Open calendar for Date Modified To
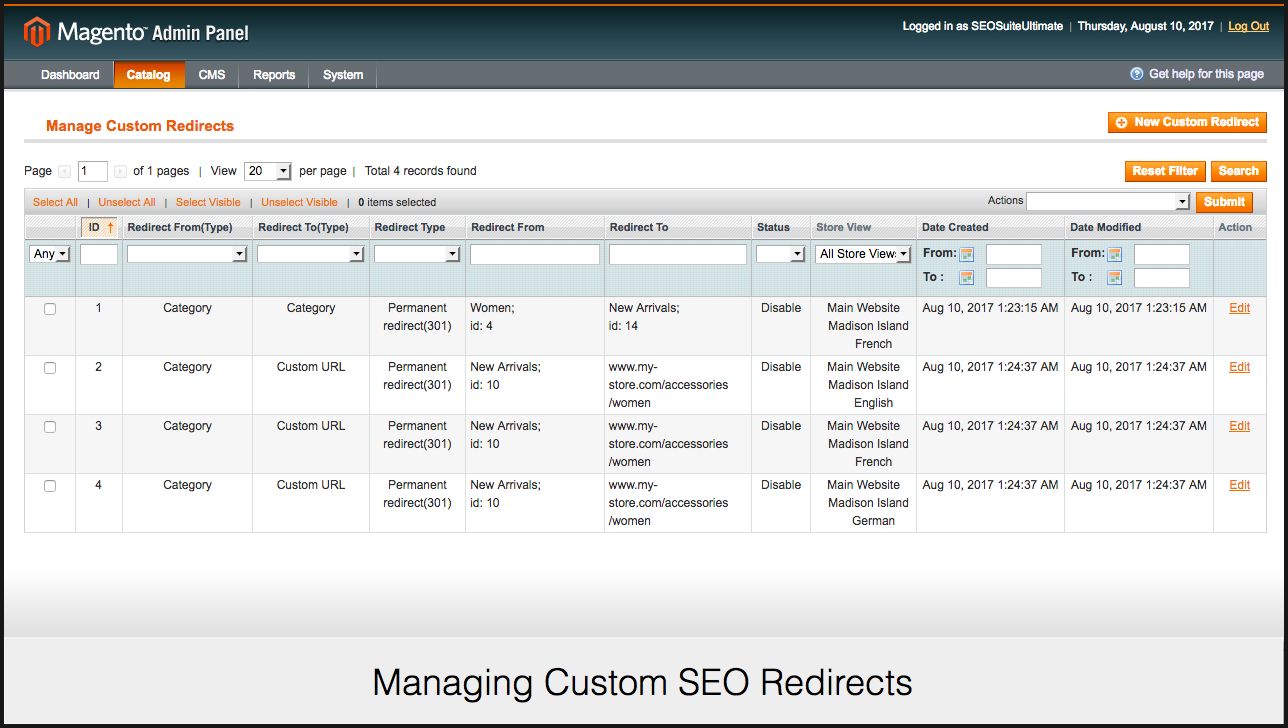 point(1115,278)
